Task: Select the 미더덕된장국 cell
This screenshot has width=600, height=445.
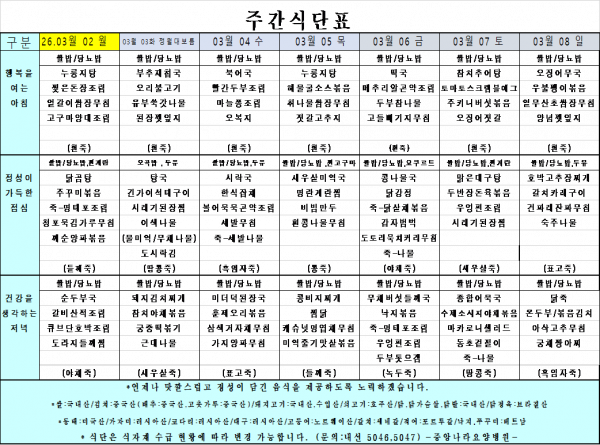Action: 238,298
